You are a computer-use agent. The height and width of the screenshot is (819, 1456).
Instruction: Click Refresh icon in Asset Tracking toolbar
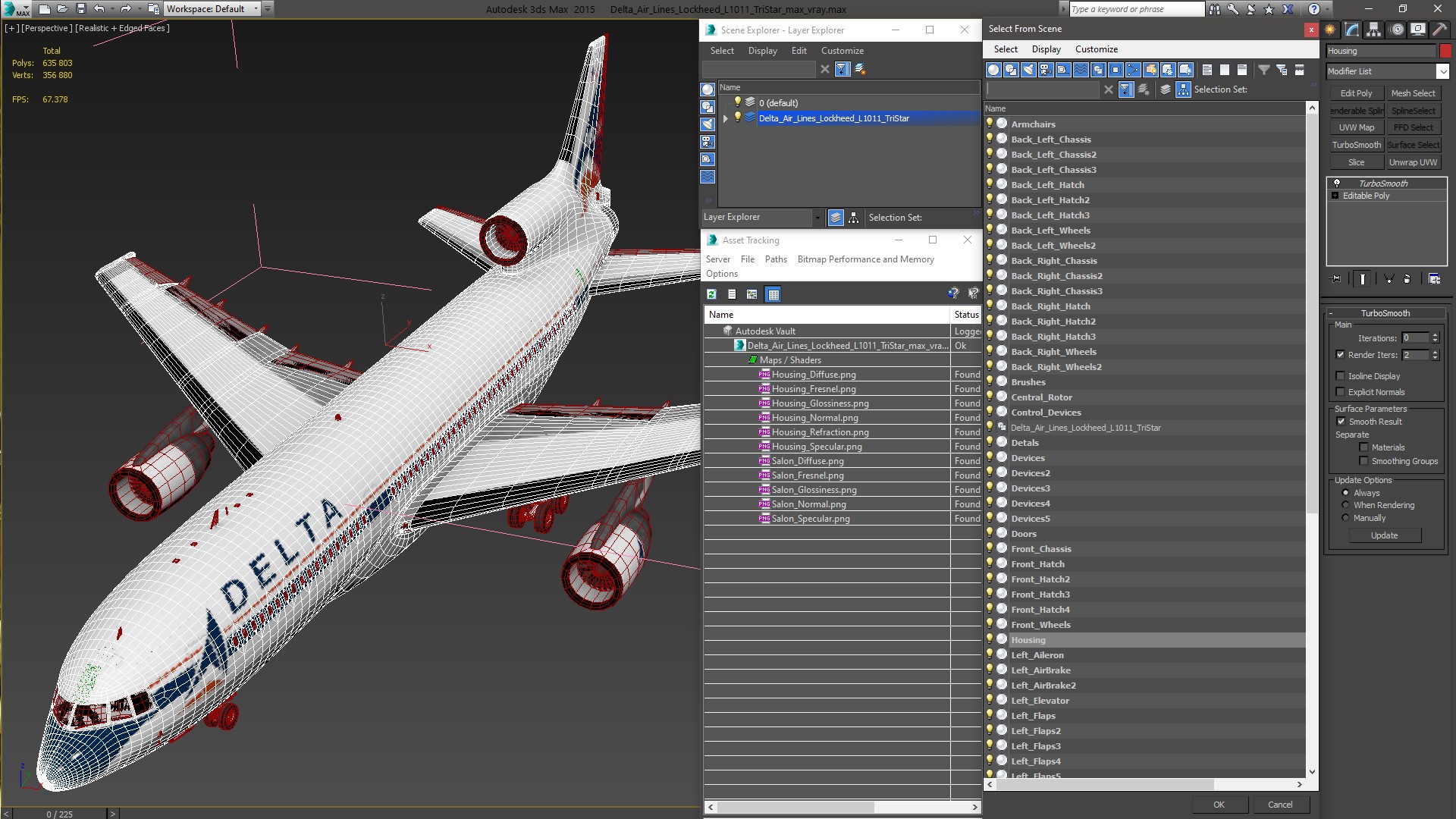[x=711, y=294]
